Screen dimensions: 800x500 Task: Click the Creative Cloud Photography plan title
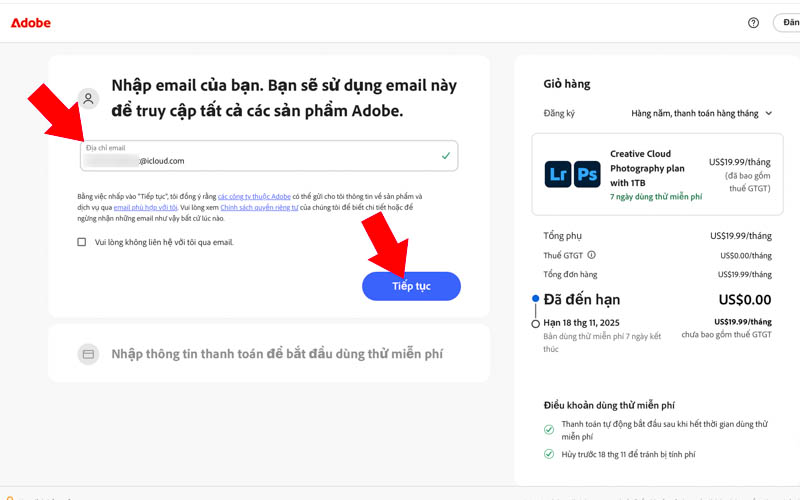coord(647,168)
